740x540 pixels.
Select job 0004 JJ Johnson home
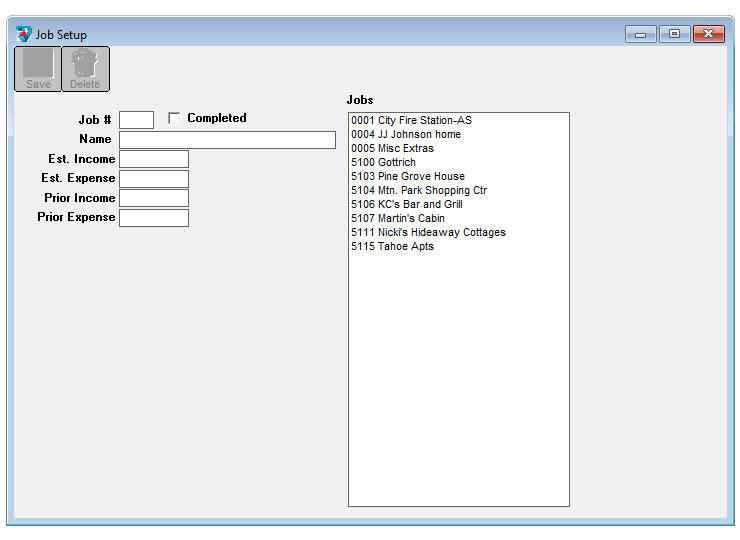click(406, 134)
